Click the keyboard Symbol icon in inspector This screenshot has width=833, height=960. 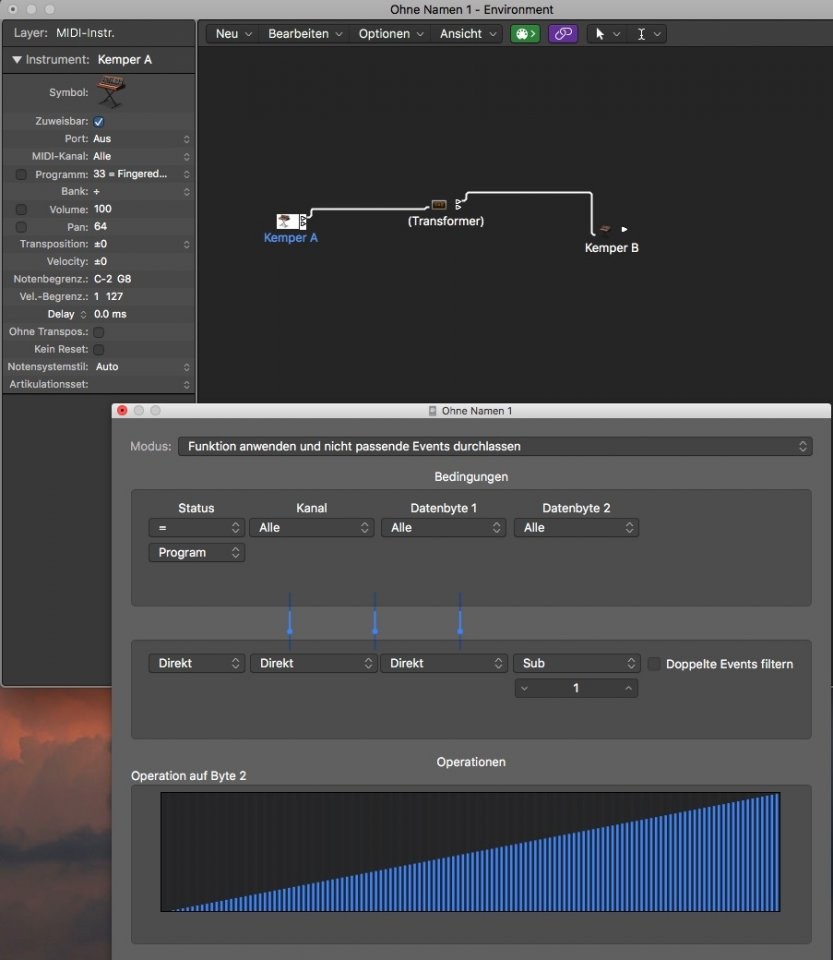coord(111,91)
